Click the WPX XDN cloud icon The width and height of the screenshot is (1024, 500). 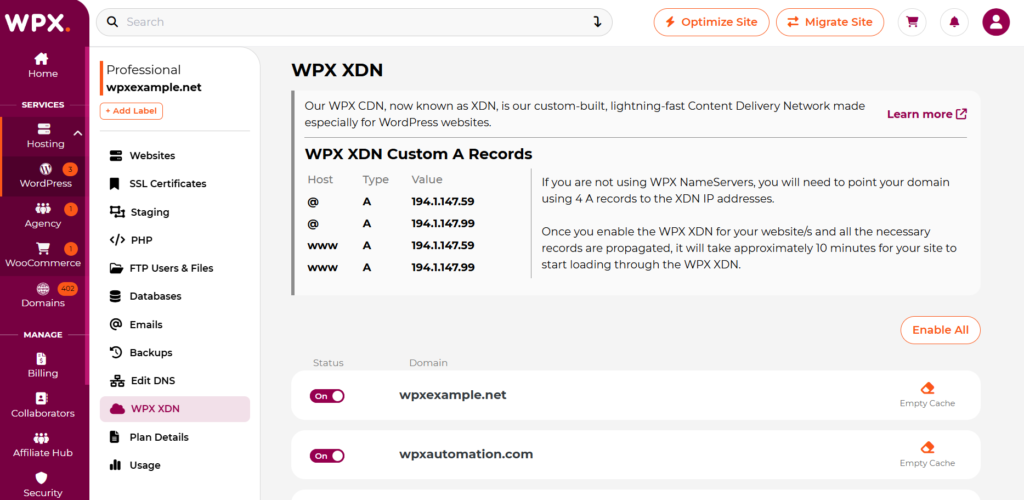coord(117,409)
